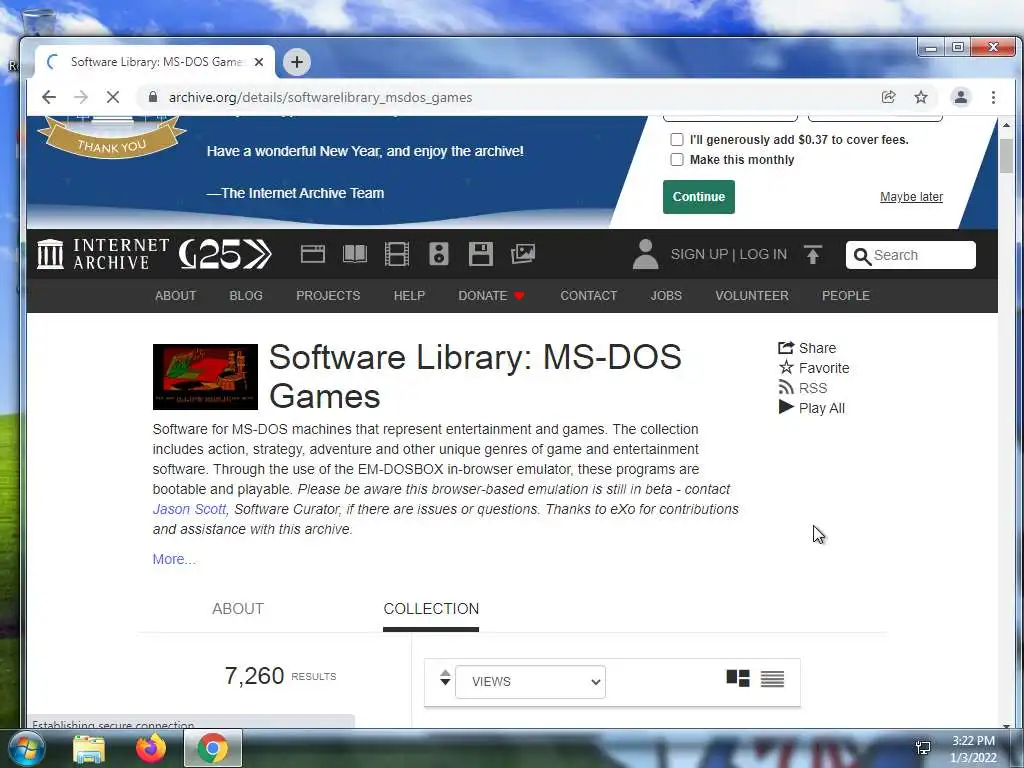Expand description with More link

click(174, 559)
